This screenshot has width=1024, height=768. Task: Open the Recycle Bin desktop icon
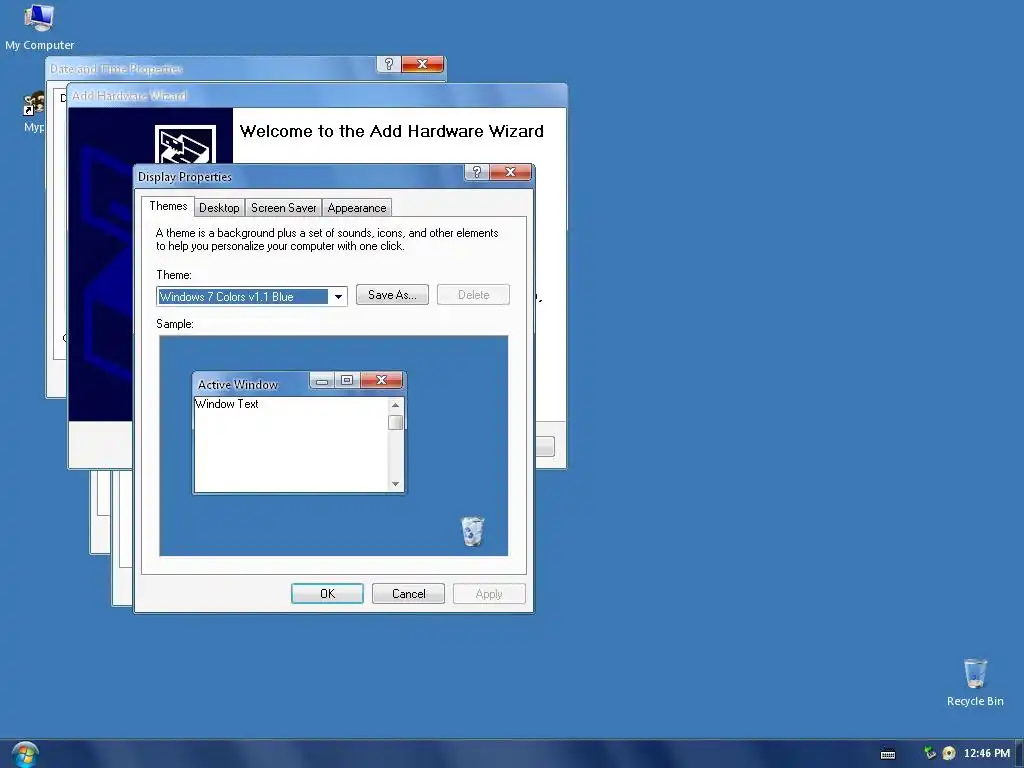pos(974,682)
